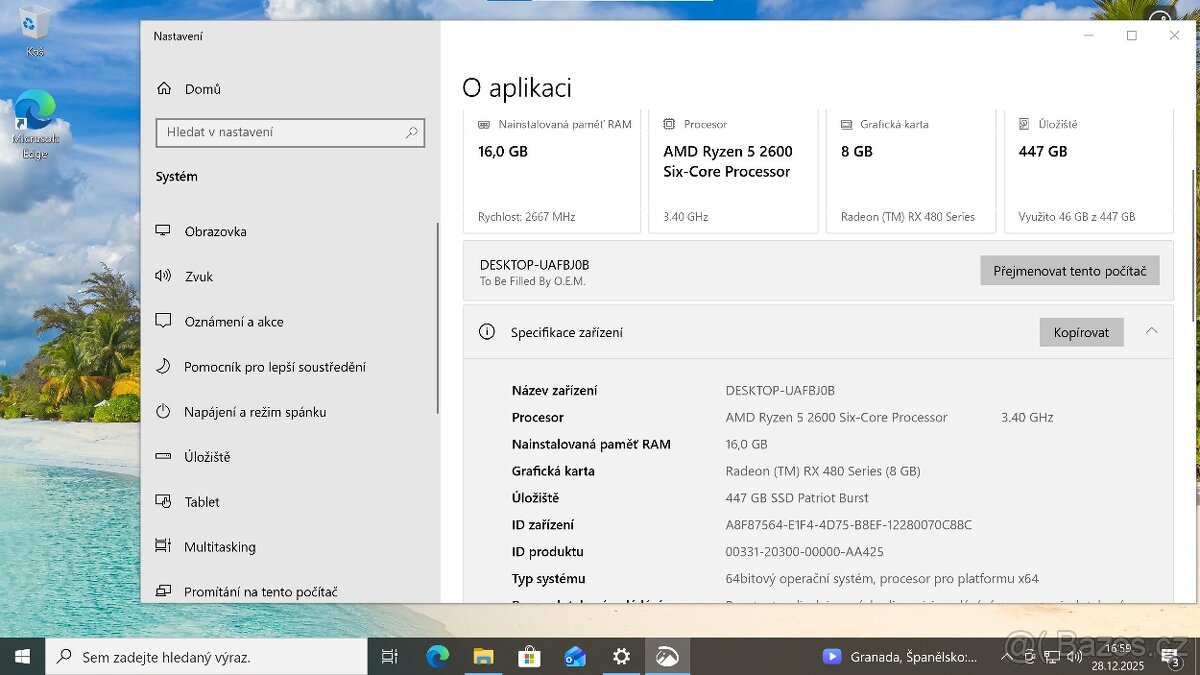Collapse the Specifikace zařízení section

[1151, 331]
